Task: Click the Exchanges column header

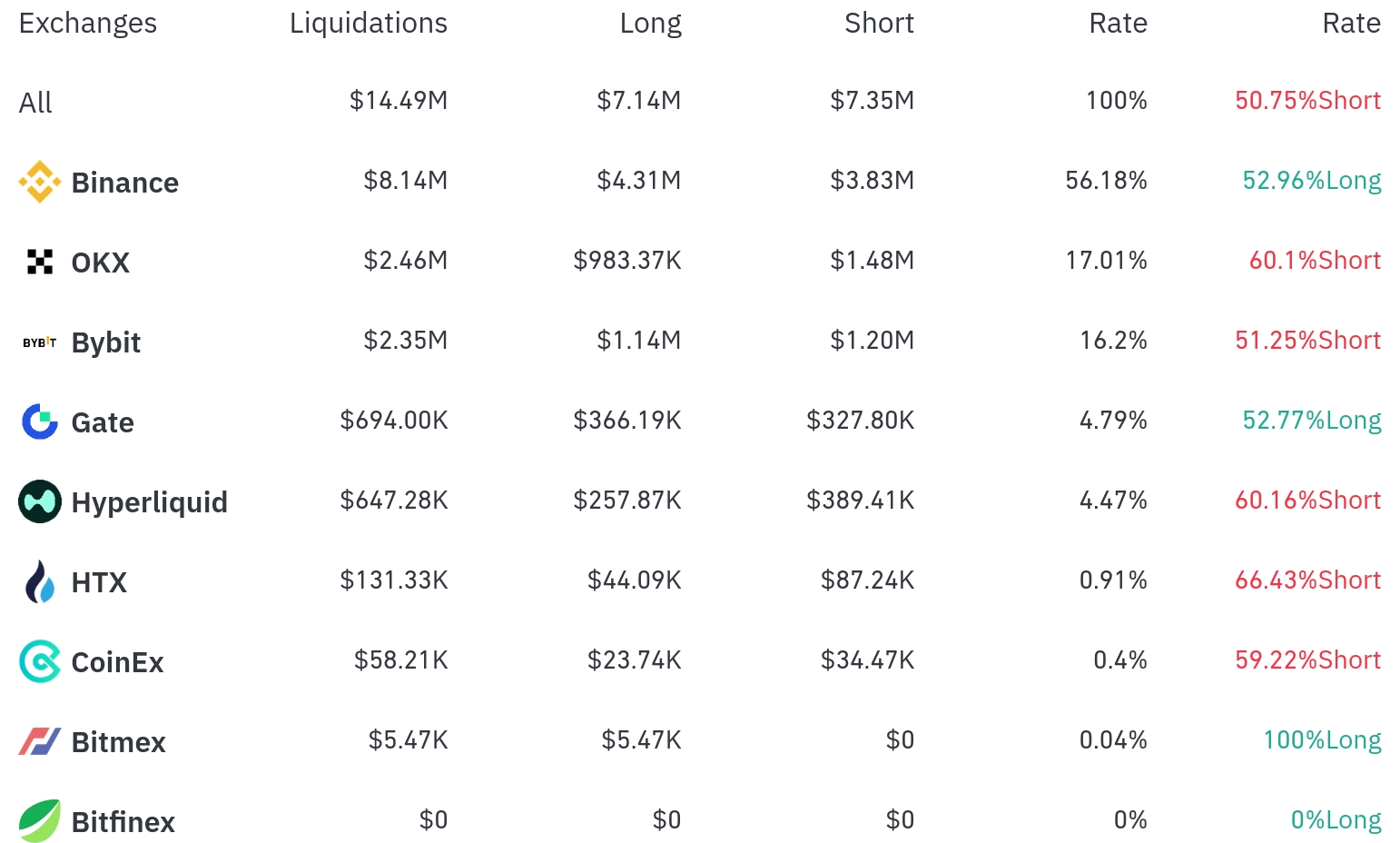Action: click(88, 23)
